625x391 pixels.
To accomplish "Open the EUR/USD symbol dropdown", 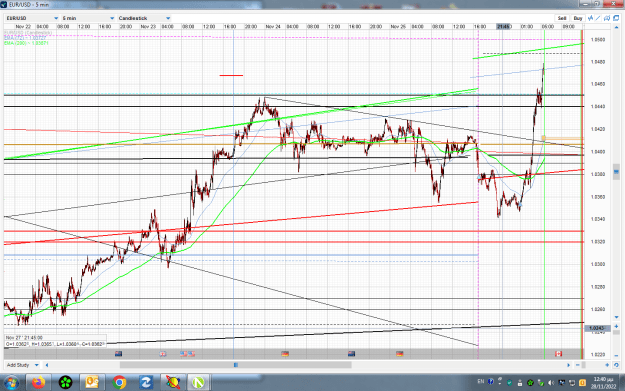I will tap(32, 18).
